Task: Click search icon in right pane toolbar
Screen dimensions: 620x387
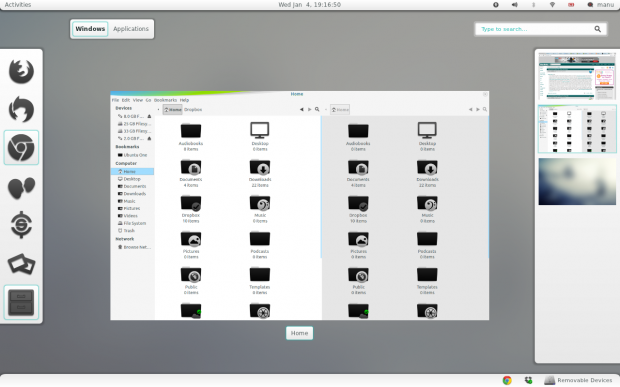Action: (485, 109)
